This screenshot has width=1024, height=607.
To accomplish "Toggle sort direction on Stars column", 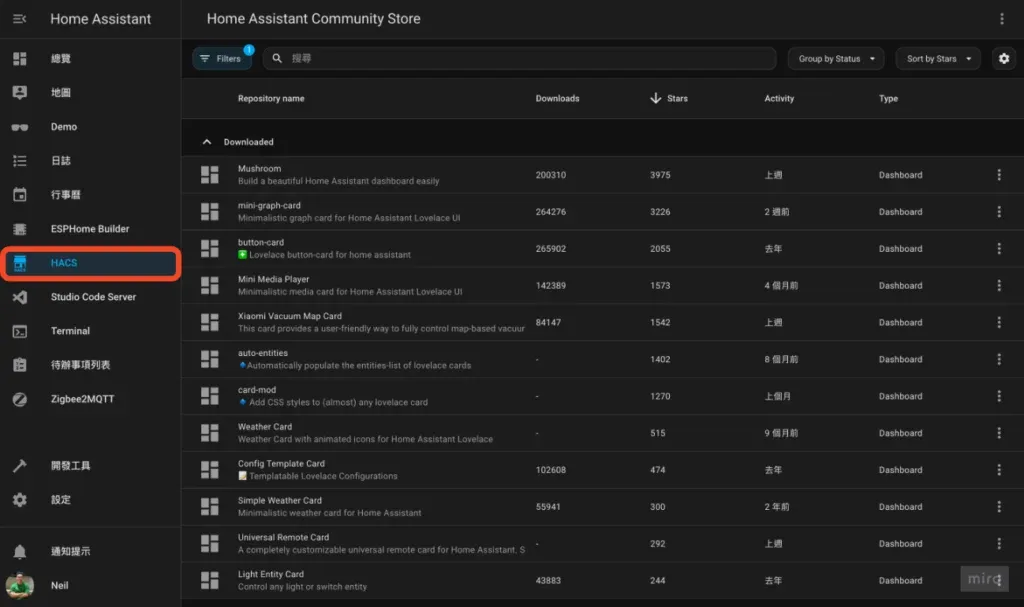I will point(656,98).
